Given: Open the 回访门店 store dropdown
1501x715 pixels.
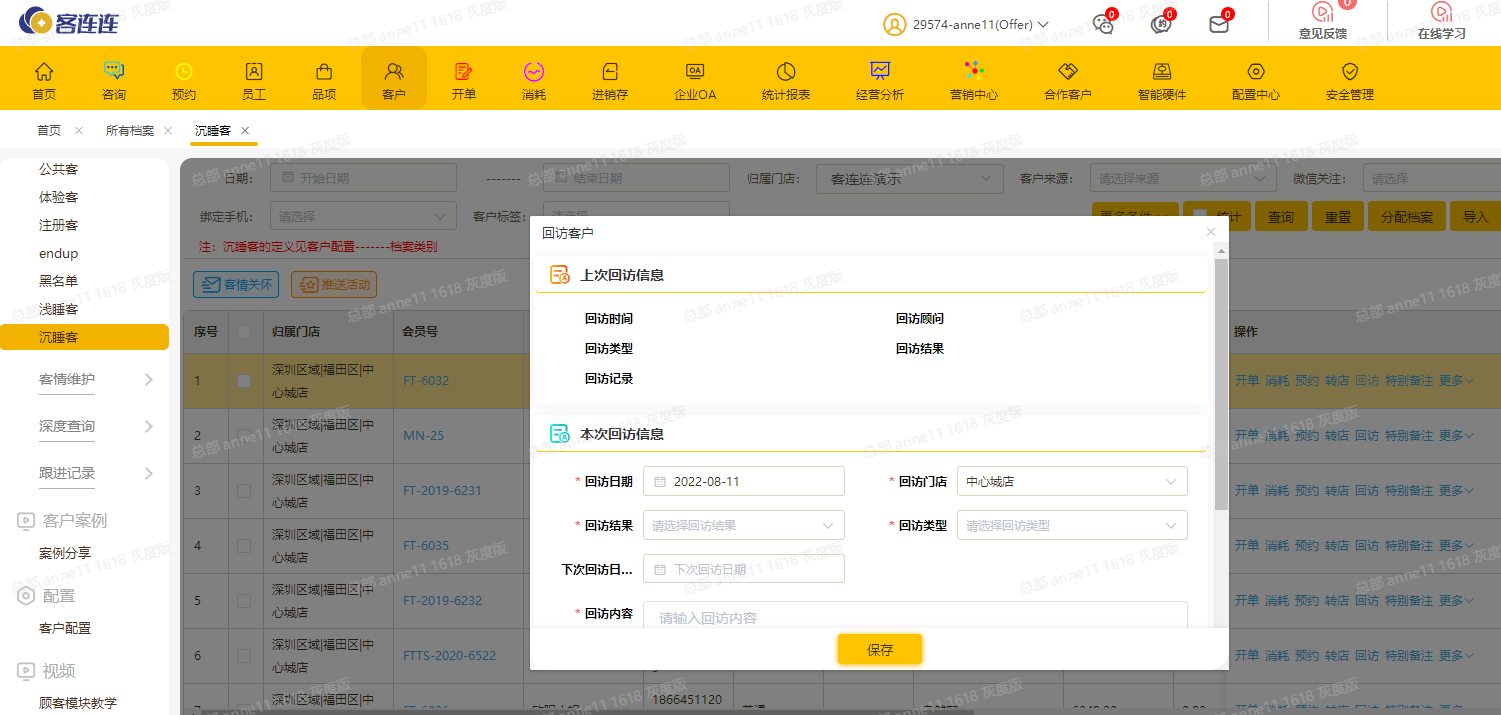Looking at the screenshot, I should coord(1071,481).
